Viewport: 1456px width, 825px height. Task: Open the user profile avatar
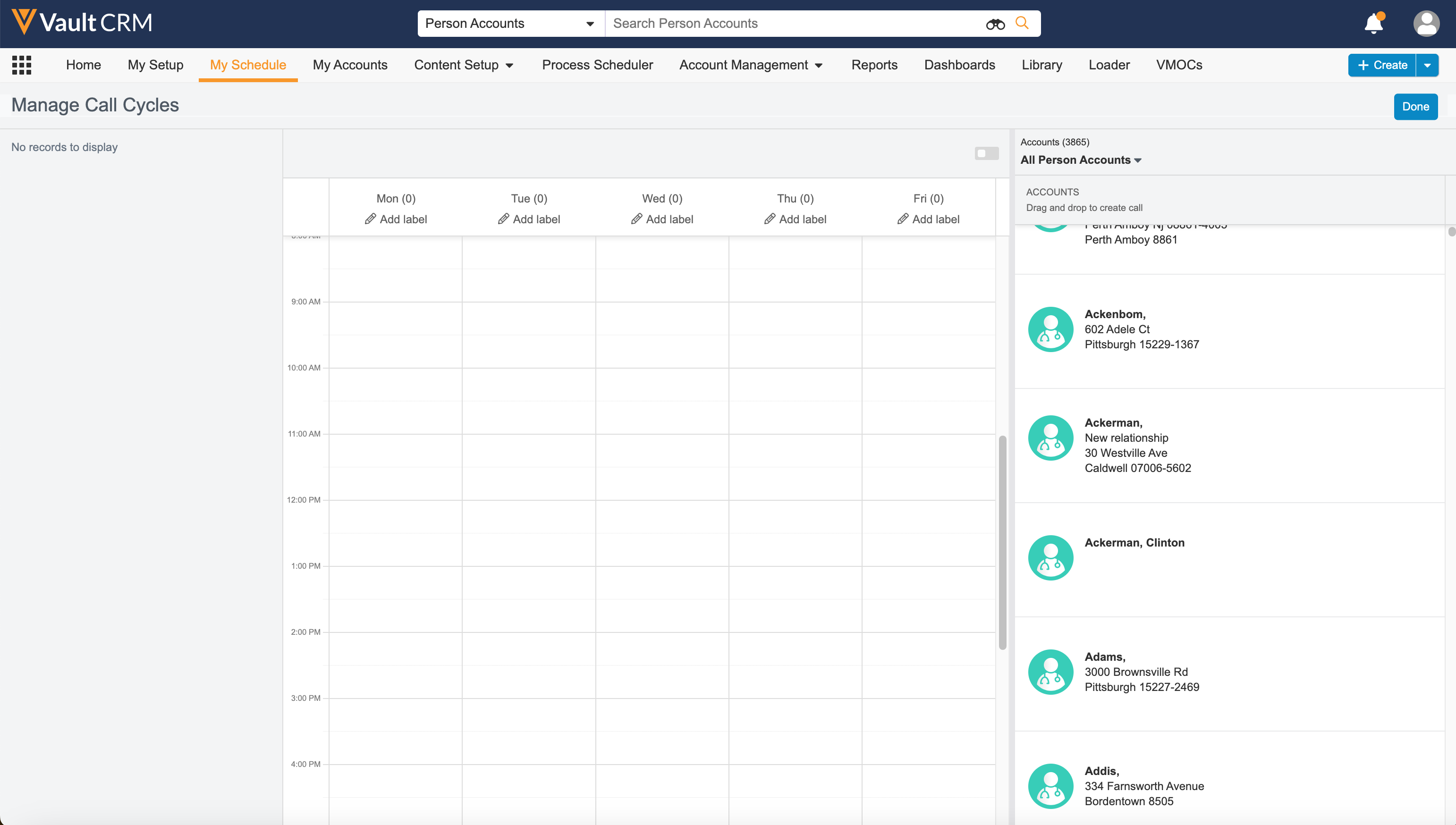(x=1426, y=24)
